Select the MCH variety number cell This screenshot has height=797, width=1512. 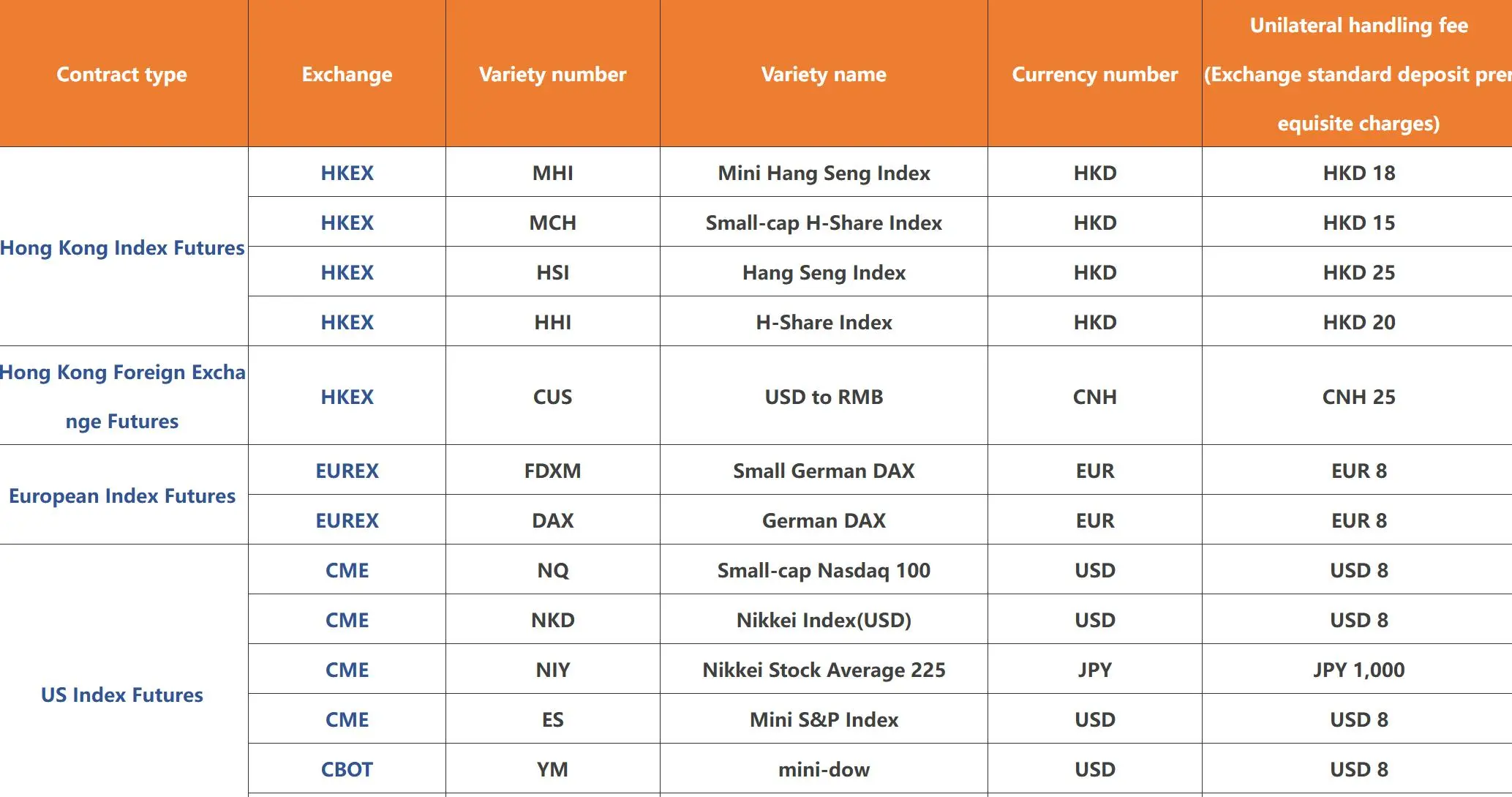pyautogui.click(x=553, y=223)
